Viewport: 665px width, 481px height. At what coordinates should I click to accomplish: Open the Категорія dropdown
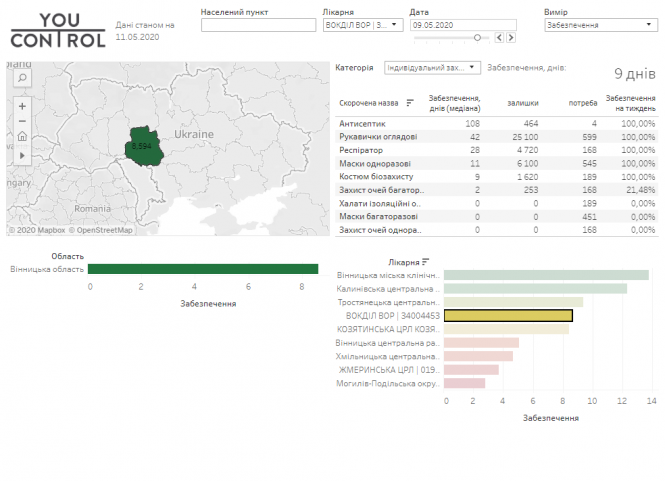pyautogui.click(x=432, y=68)
